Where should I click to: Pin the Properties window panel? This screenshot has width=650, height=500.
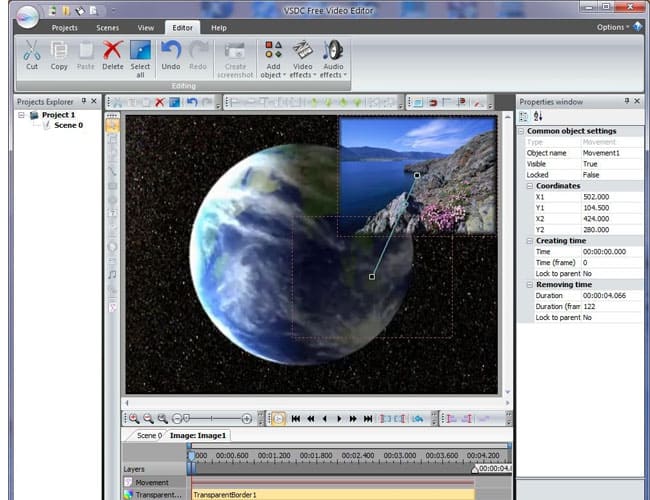coord(627,101)
